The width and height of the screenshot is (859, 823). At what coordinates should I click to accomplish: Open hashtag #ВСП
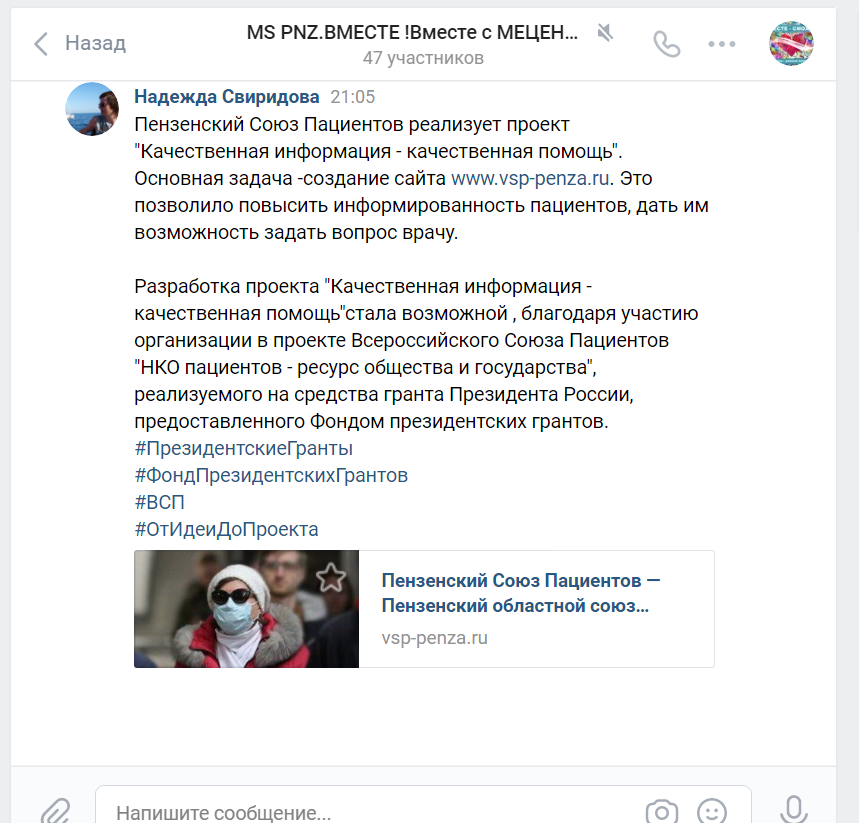click(159, 502)
